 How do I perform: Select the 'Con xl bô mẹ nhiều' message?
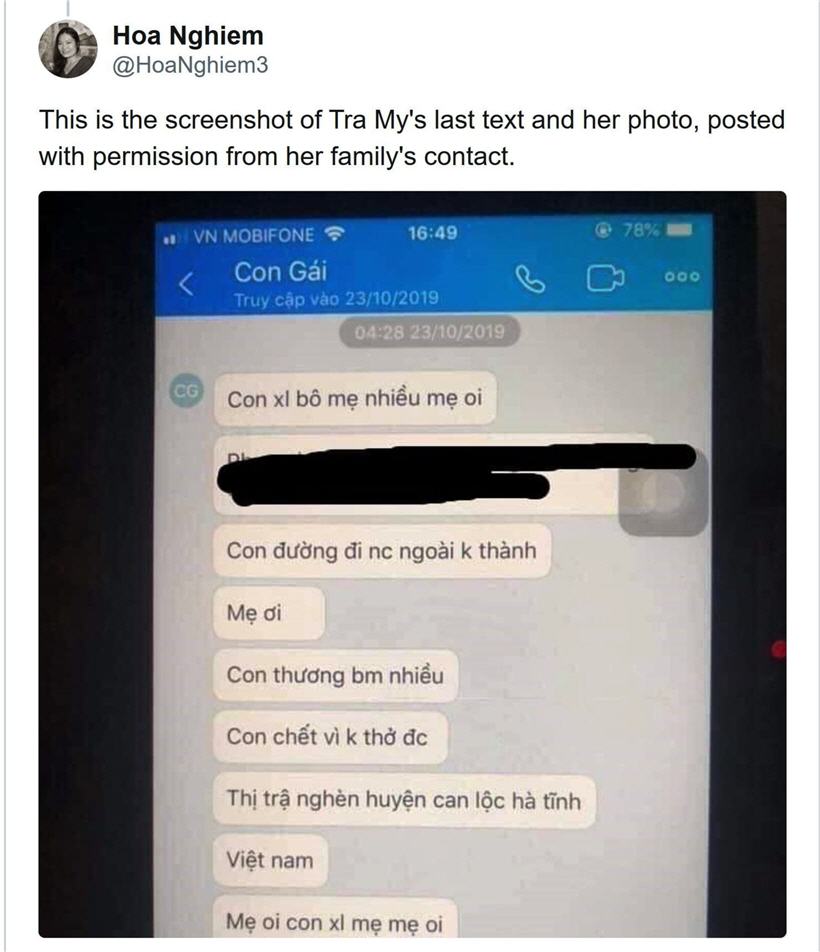tap(355, 398)
